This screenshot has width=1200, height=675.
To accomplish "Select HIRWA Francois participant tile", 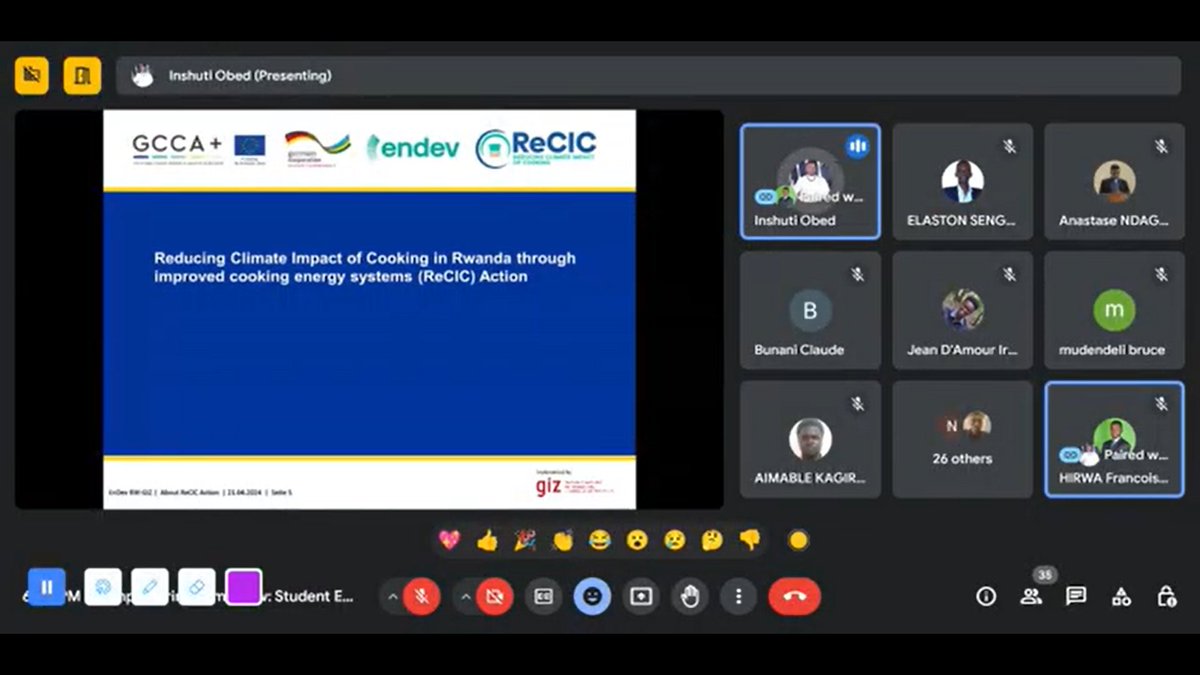I will click(x=1114, y=439).
